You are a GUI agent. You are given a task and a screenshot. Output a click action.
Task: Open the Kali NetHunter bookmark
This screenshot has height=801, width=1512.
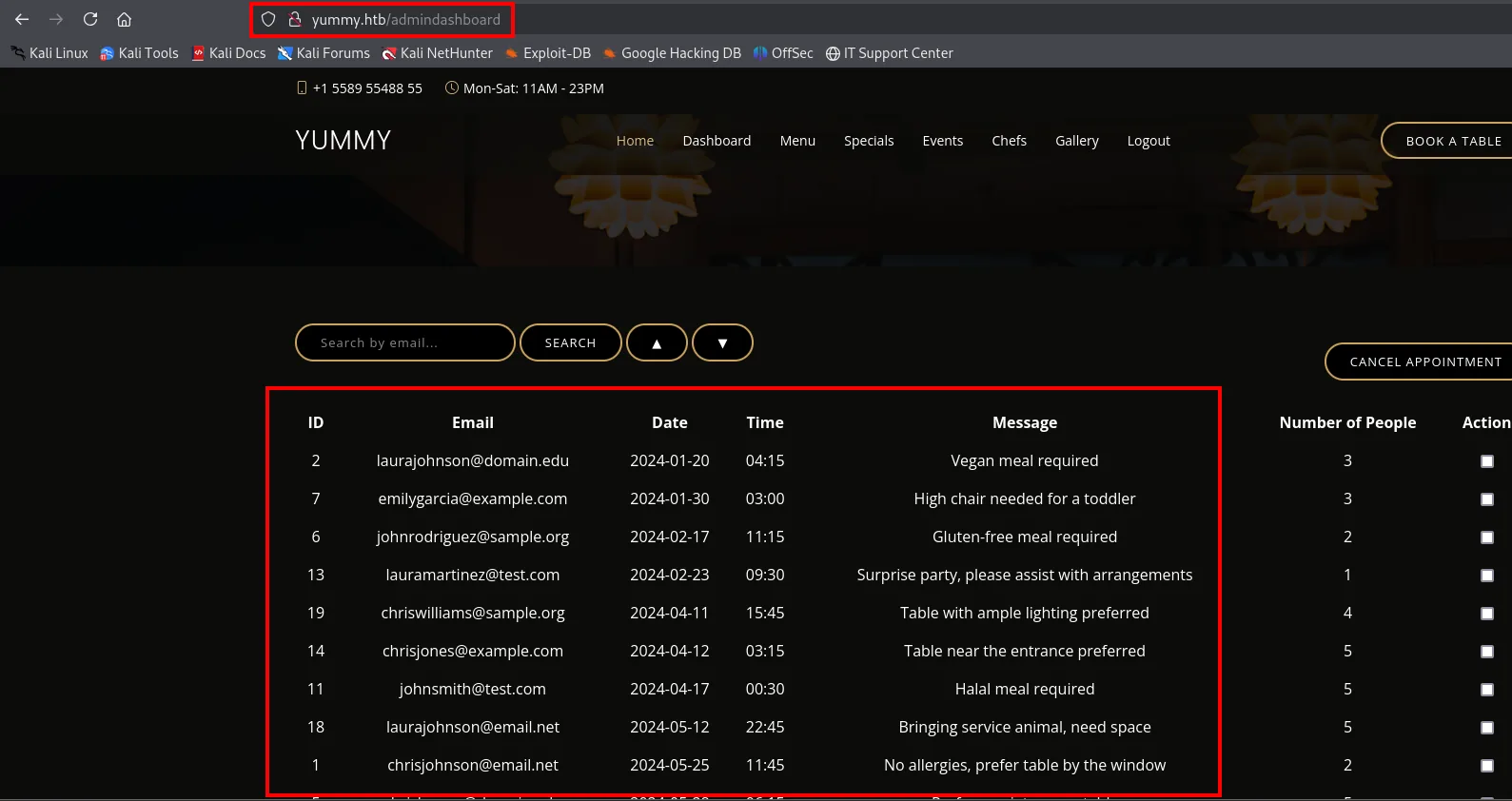(437, 53)
